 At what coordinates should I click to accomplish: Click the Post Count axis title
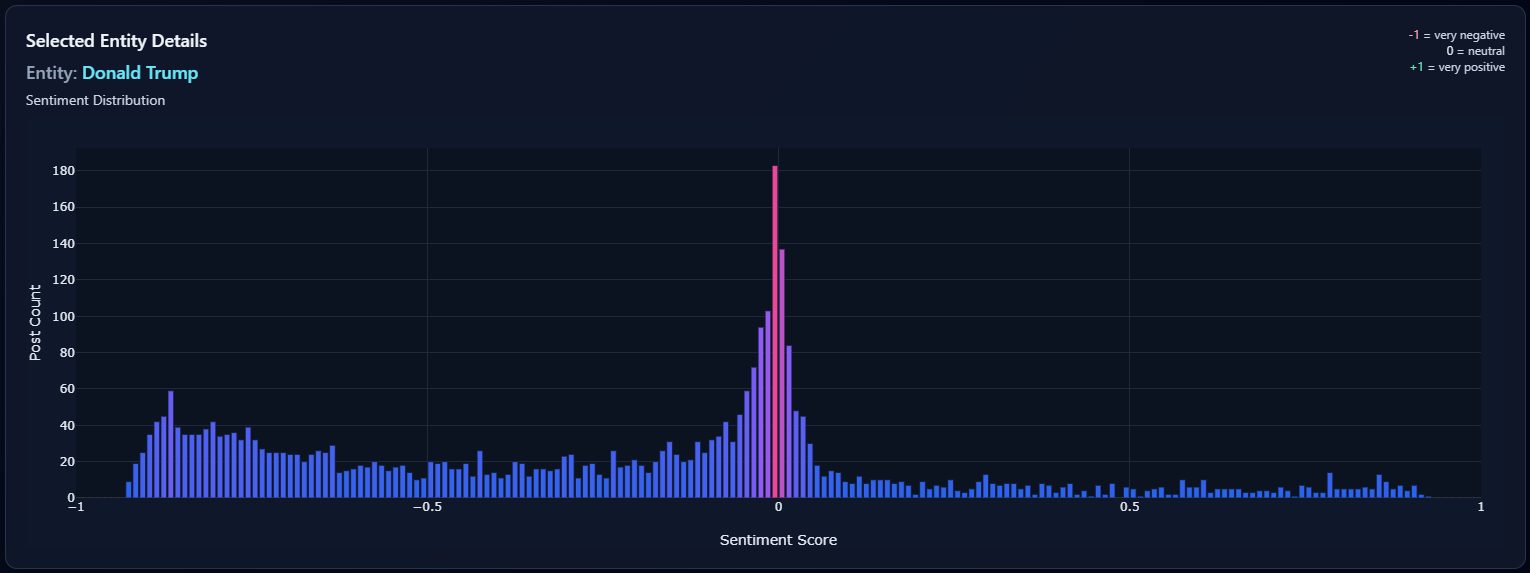coord(35,323)
